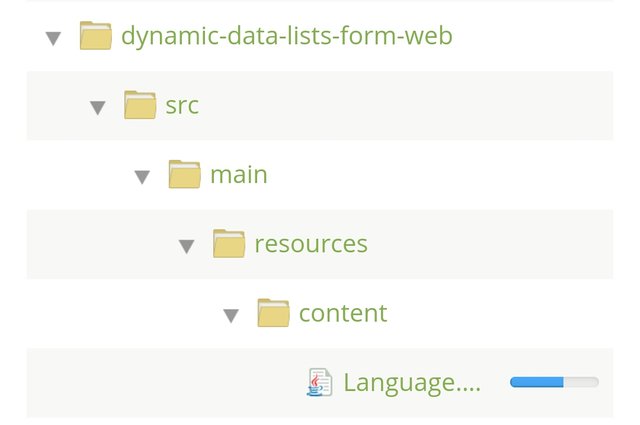The height and width of the screenshot is (425, 640).
Task: Collapse the src folder arrow
Action: 97,107
